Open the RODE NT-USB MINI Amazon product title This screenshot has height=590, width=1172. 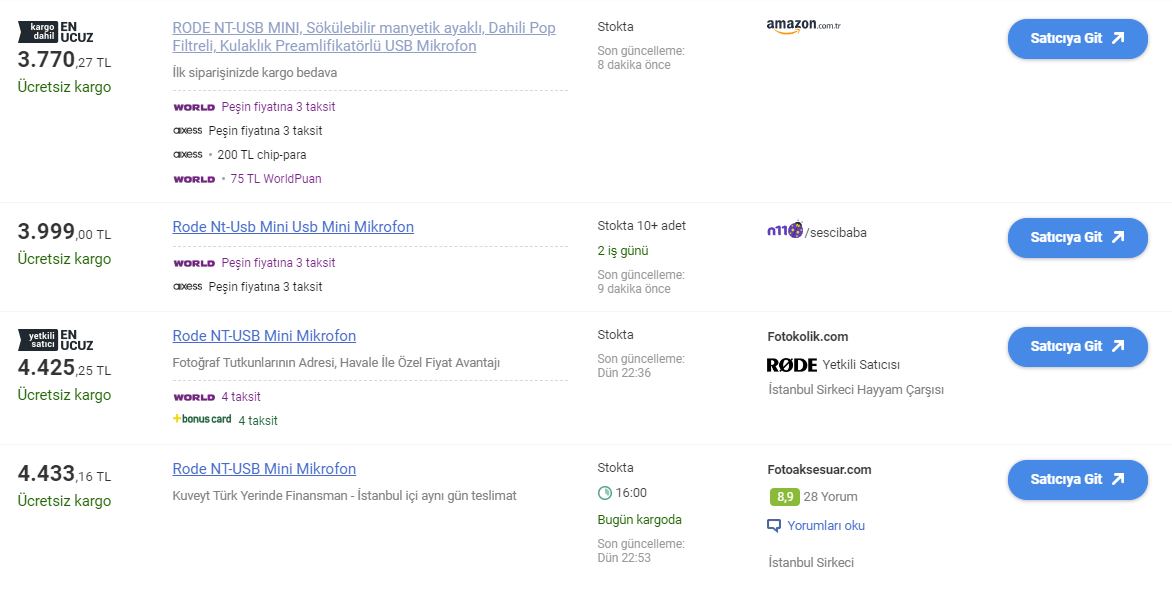point(364,37)
